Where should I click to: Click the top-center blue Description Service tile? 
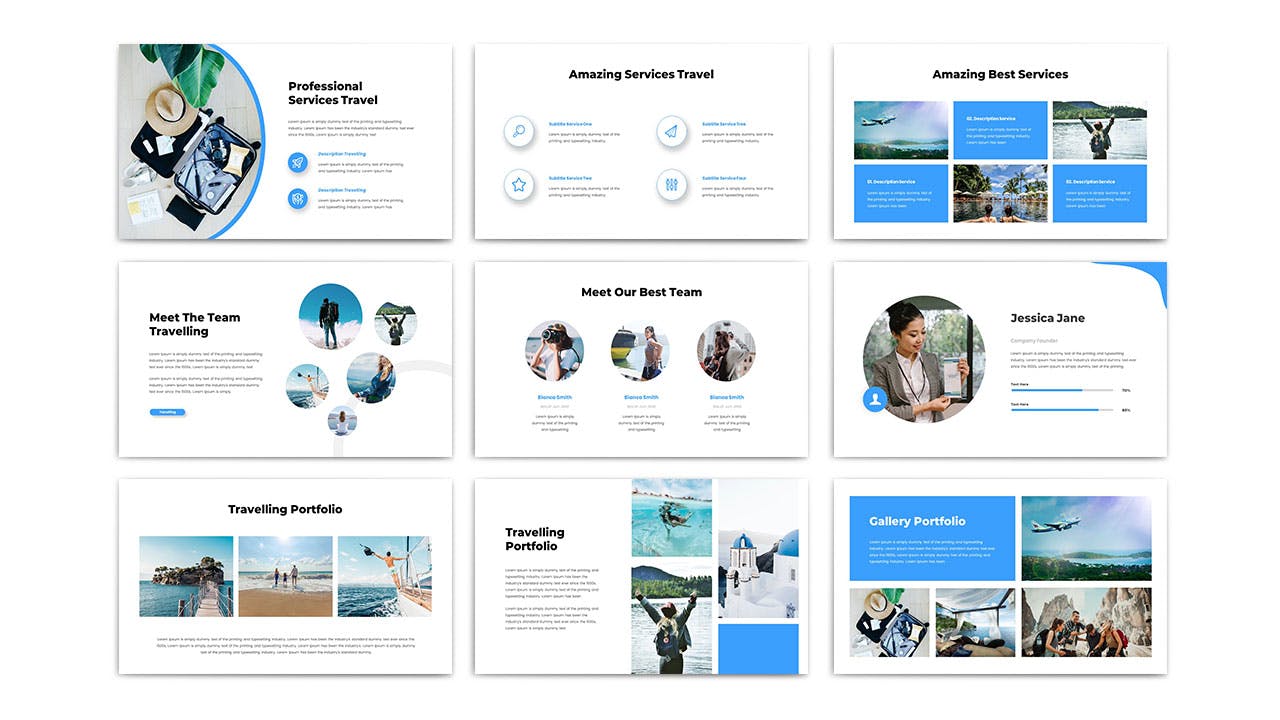coord(1000,130)
